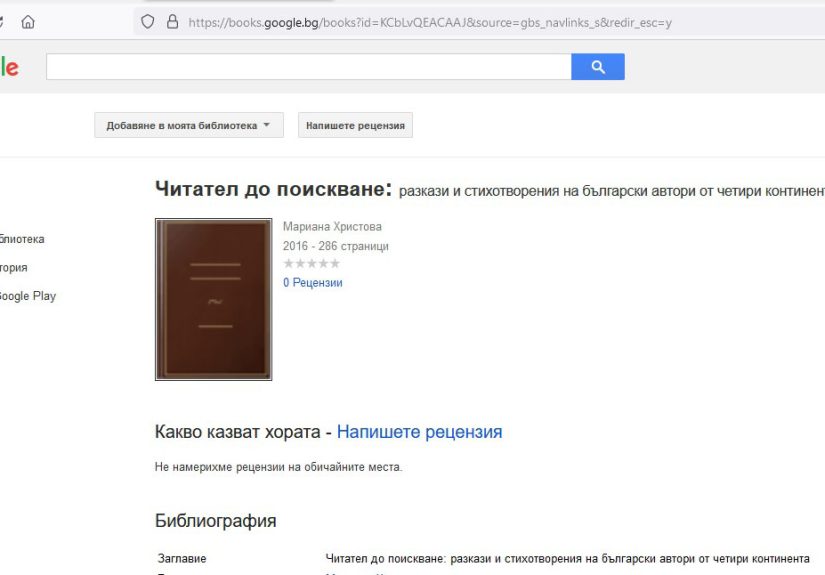Click the browser reload icon
Image resolution: width=825 pixels, height=575 pixels.
click(1, 22)
